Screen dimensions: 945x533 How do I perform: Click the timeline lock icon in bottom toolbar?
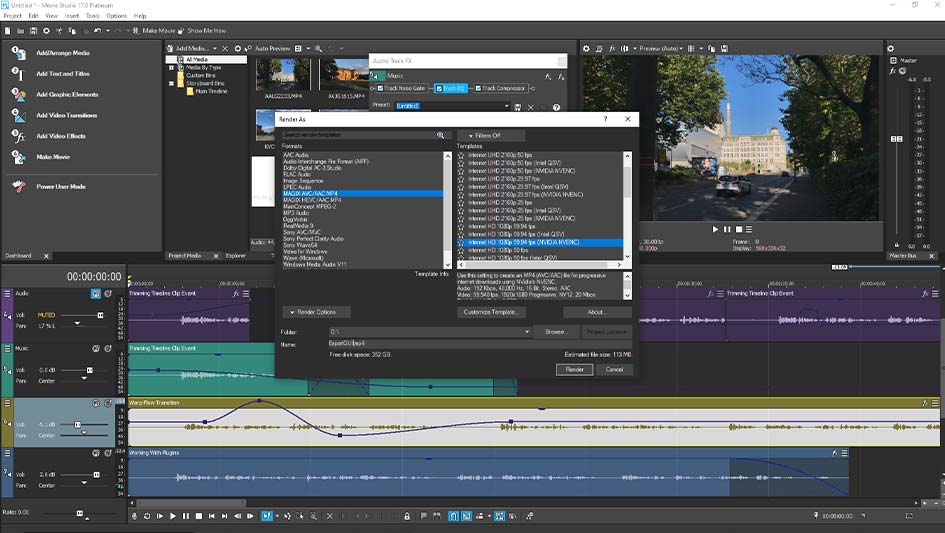click(x=407, y=516)
